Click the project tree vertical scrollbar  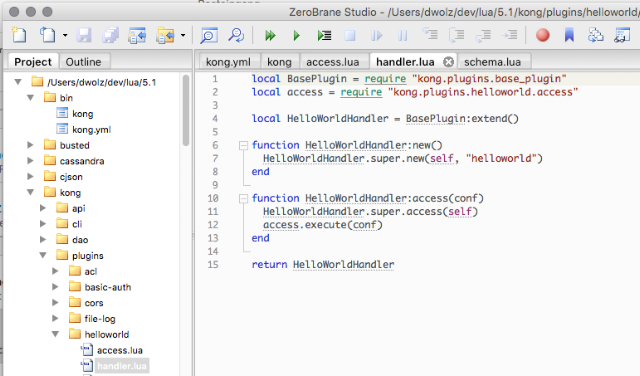point(186,110)
